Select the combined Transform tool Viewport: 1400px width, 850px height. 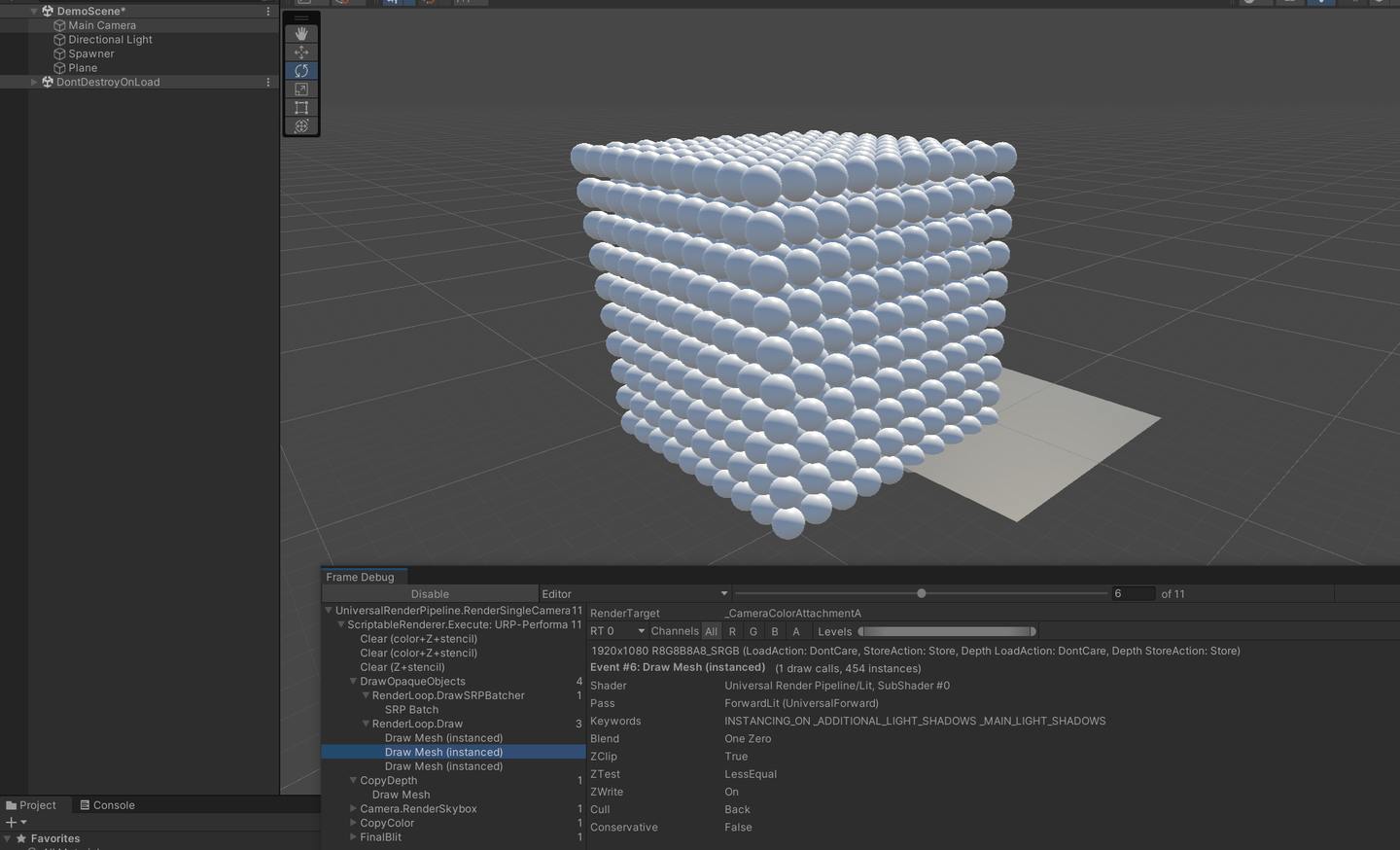pyautogui.click(x=301, y=125)
